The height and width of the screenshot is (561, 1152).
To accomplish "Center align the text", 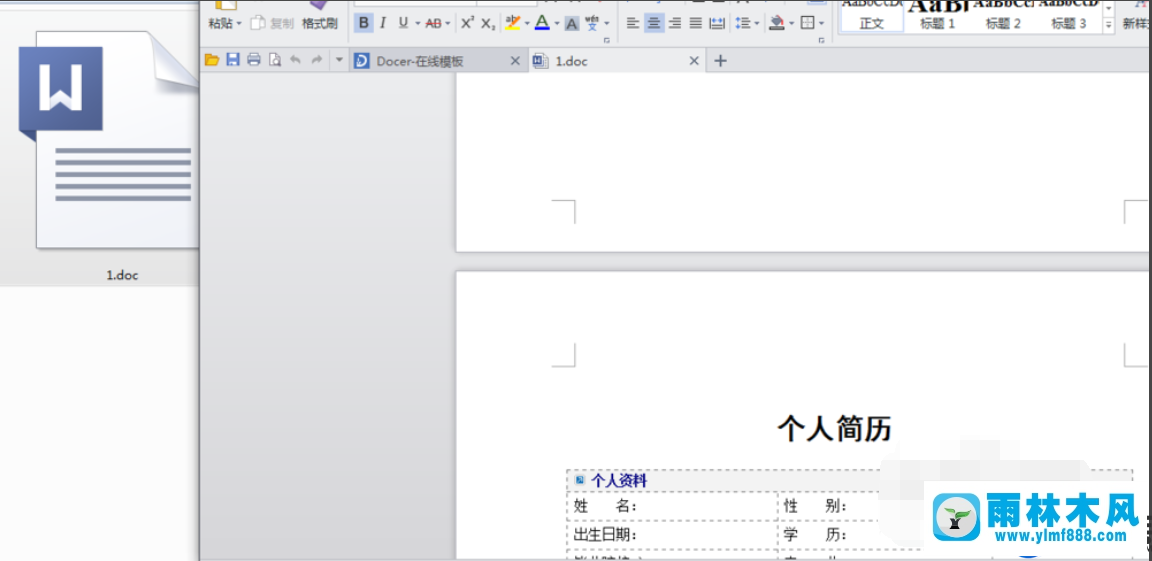I will (x=654, y=23).
